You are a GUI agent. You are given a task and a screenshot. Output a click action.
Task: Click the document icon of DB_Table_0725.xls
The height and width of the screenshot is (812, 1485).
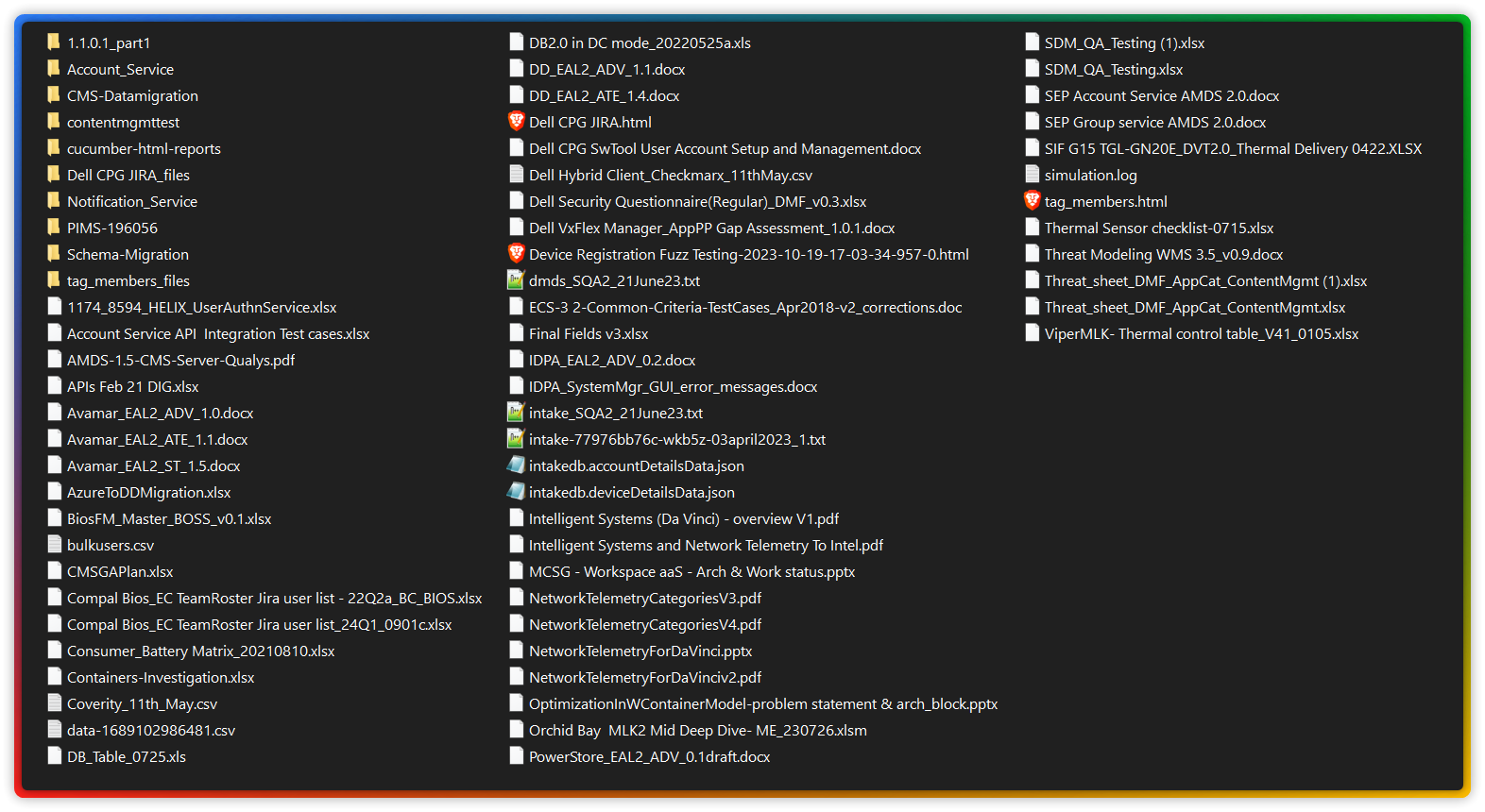click(x=55, y=755)
